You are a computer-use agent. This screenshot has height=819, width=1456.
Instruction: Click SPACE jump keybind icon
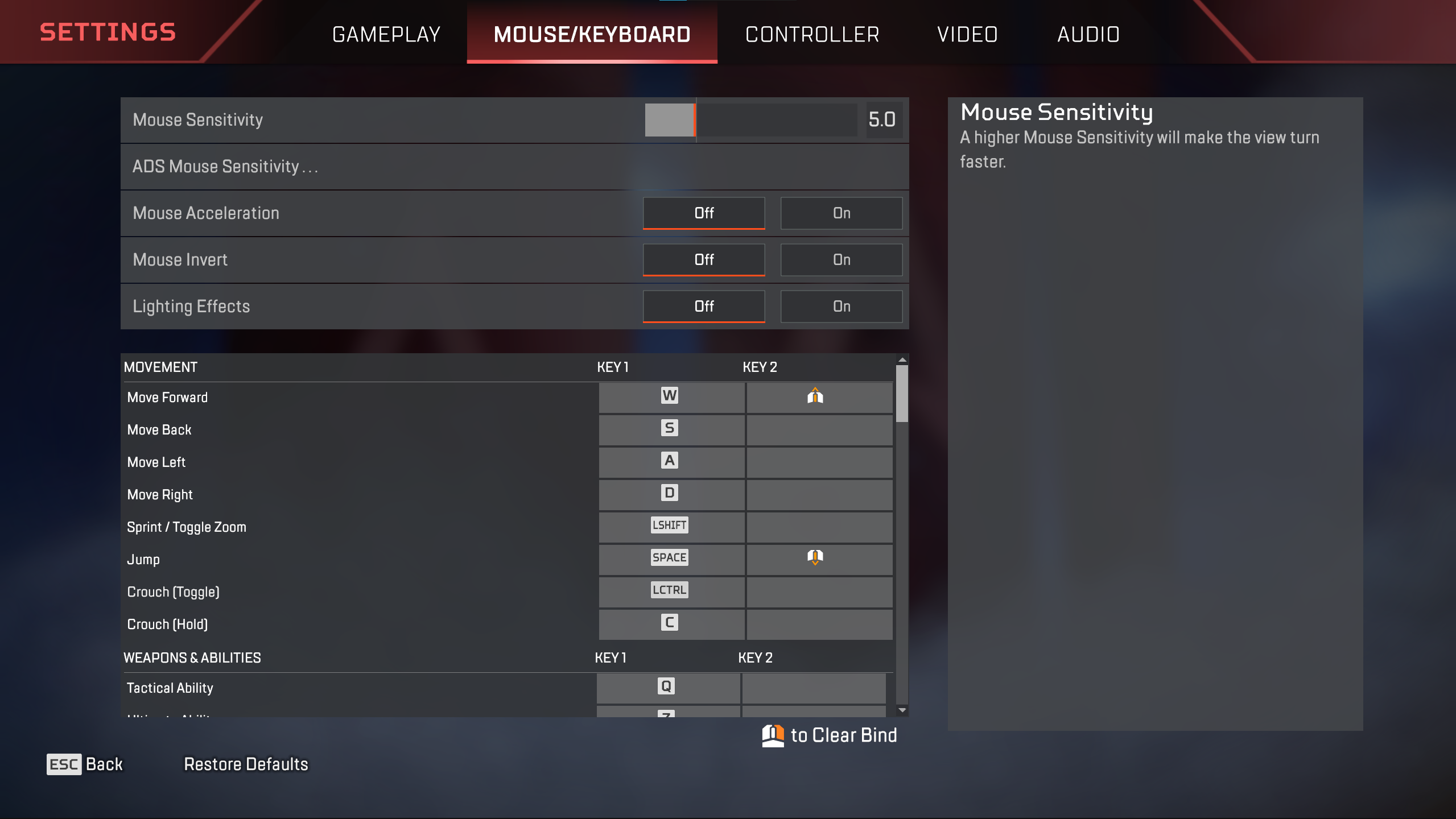tap(668, 557)
